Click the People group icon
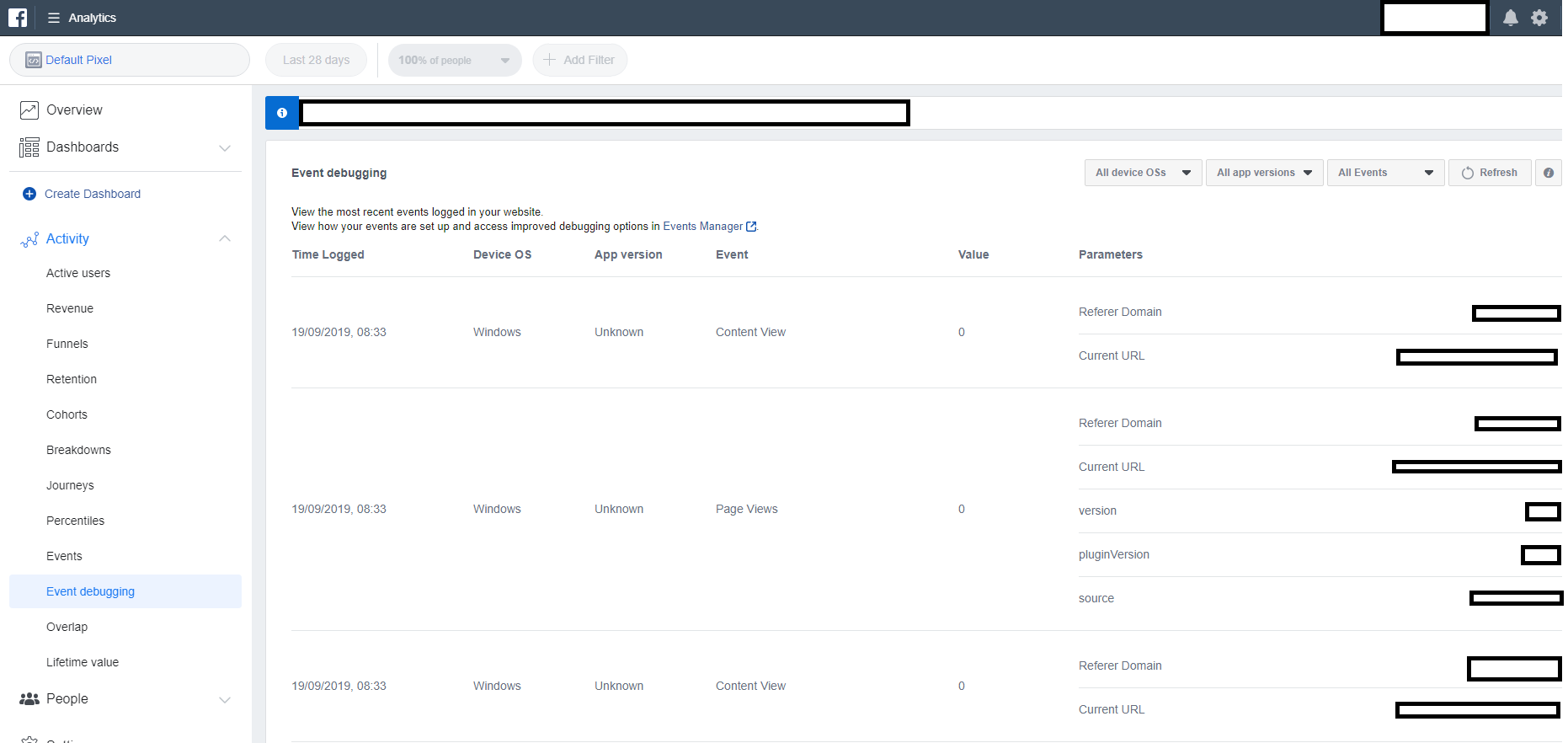 tap(29, 699)
